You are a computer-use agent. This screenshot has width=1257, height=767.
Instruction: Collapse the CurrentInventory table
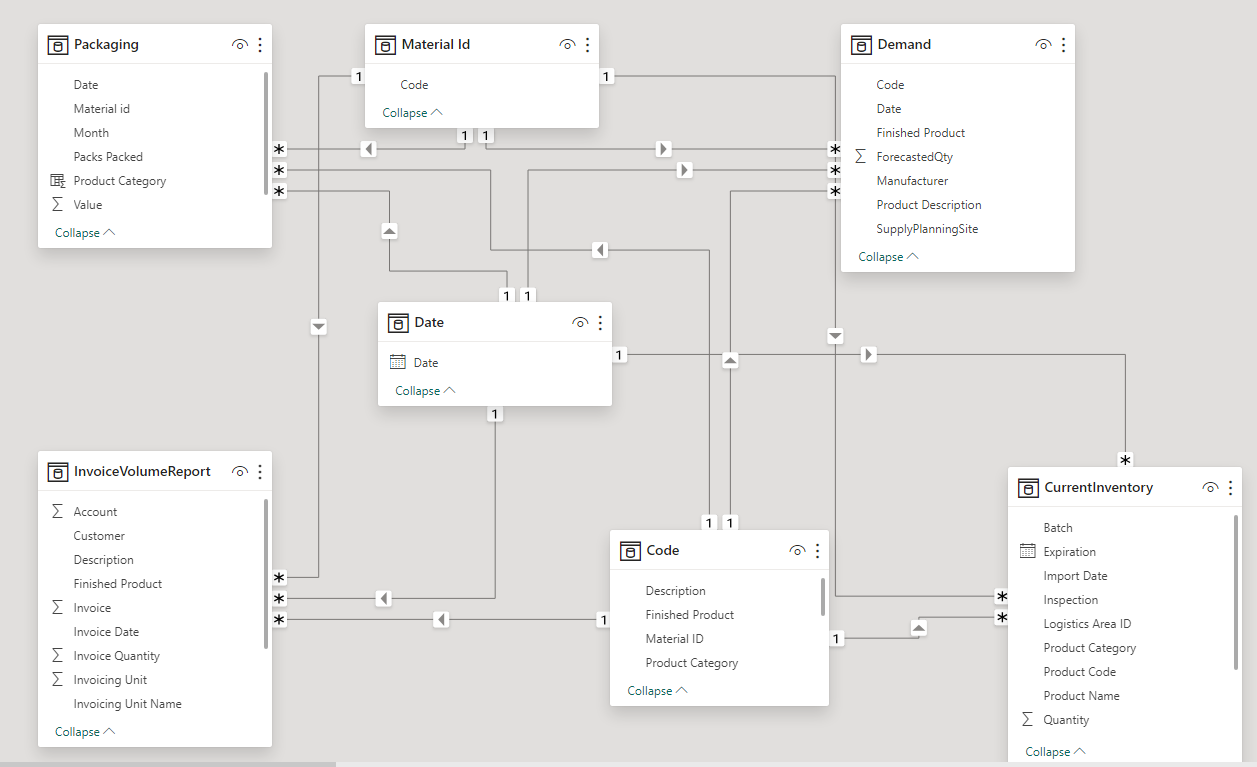coord(1055,752)
